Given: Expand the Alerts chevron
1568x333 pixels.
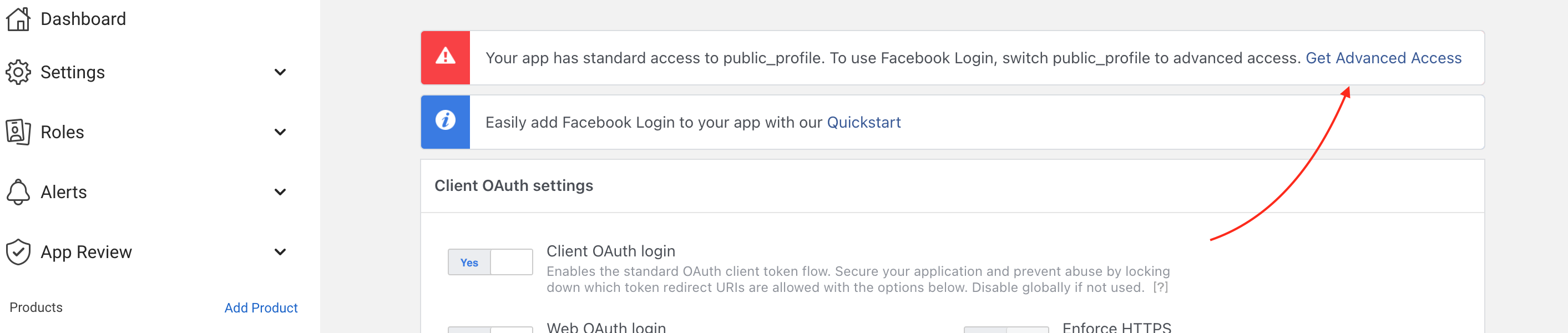Looking at the screenshot, I should (x=280, y=193).
